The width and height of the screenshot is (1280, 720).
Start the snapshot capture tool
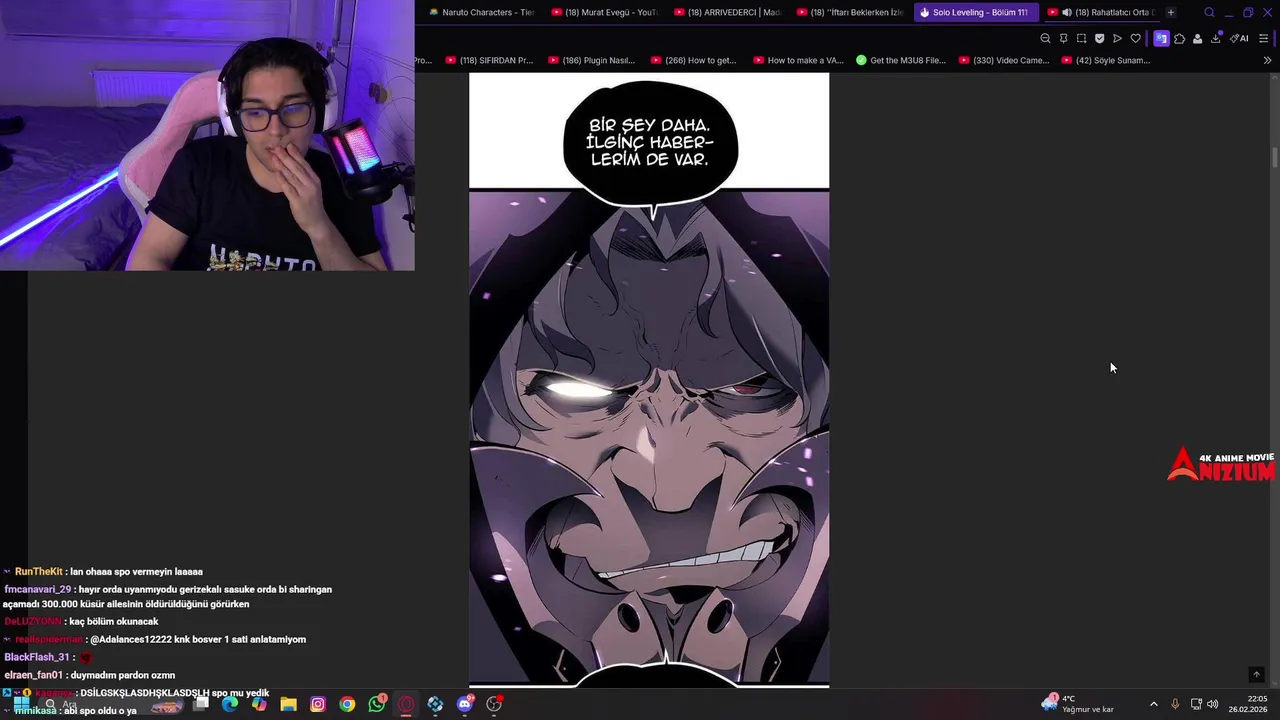coord(1081,38)
